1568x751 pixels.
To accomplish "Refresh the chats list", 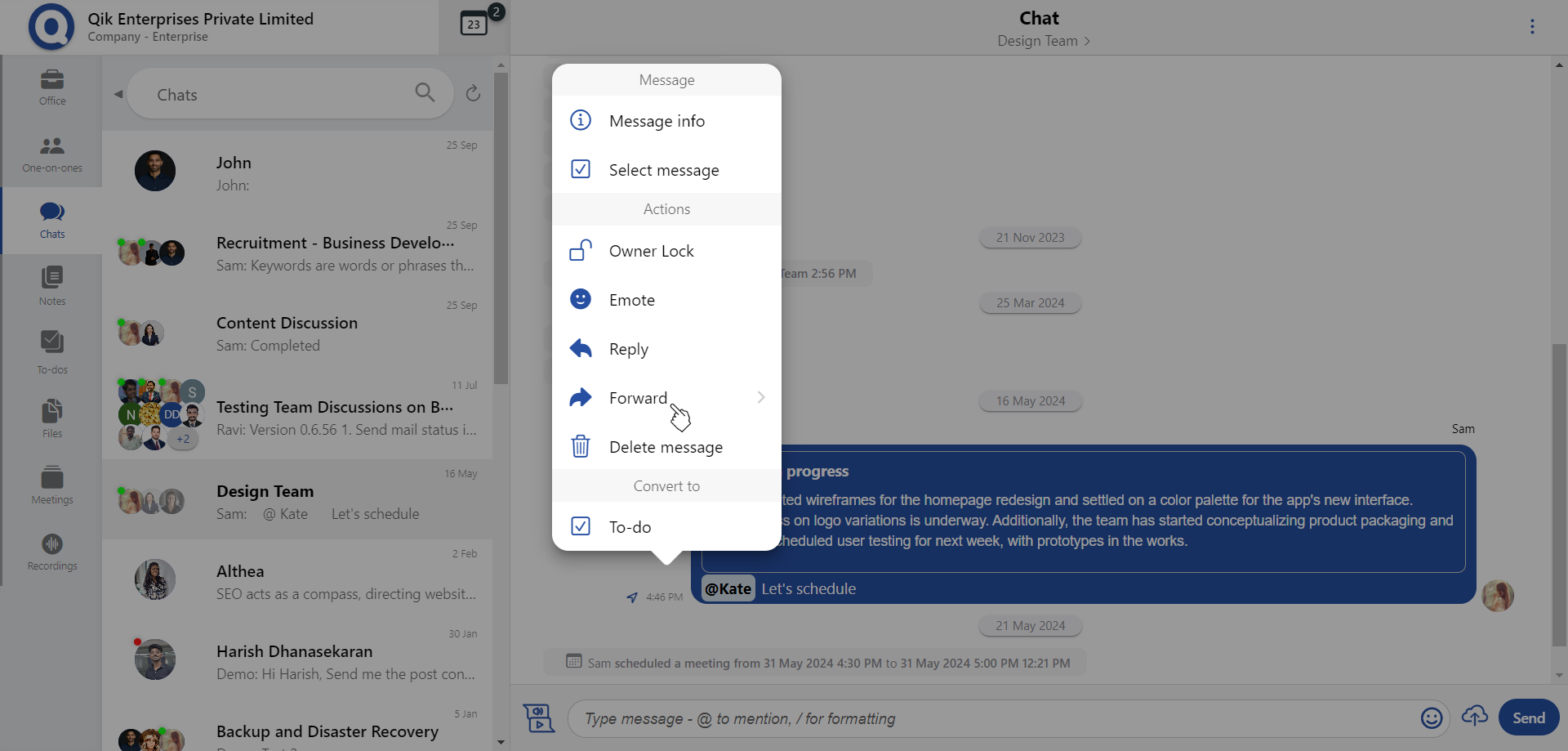I will point(473,93).
